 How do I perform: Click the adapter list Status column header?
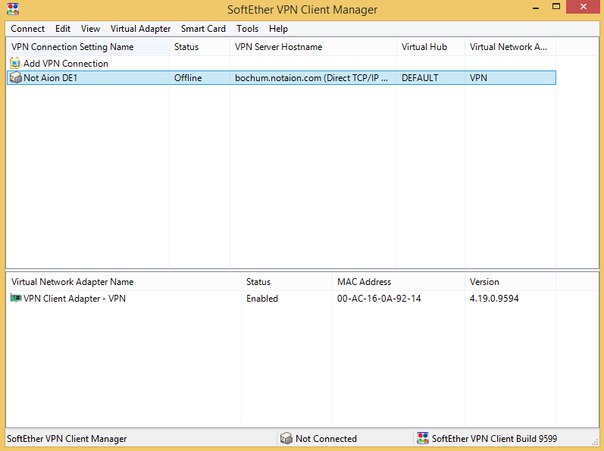pyautogui.click(x=287, y=282)
